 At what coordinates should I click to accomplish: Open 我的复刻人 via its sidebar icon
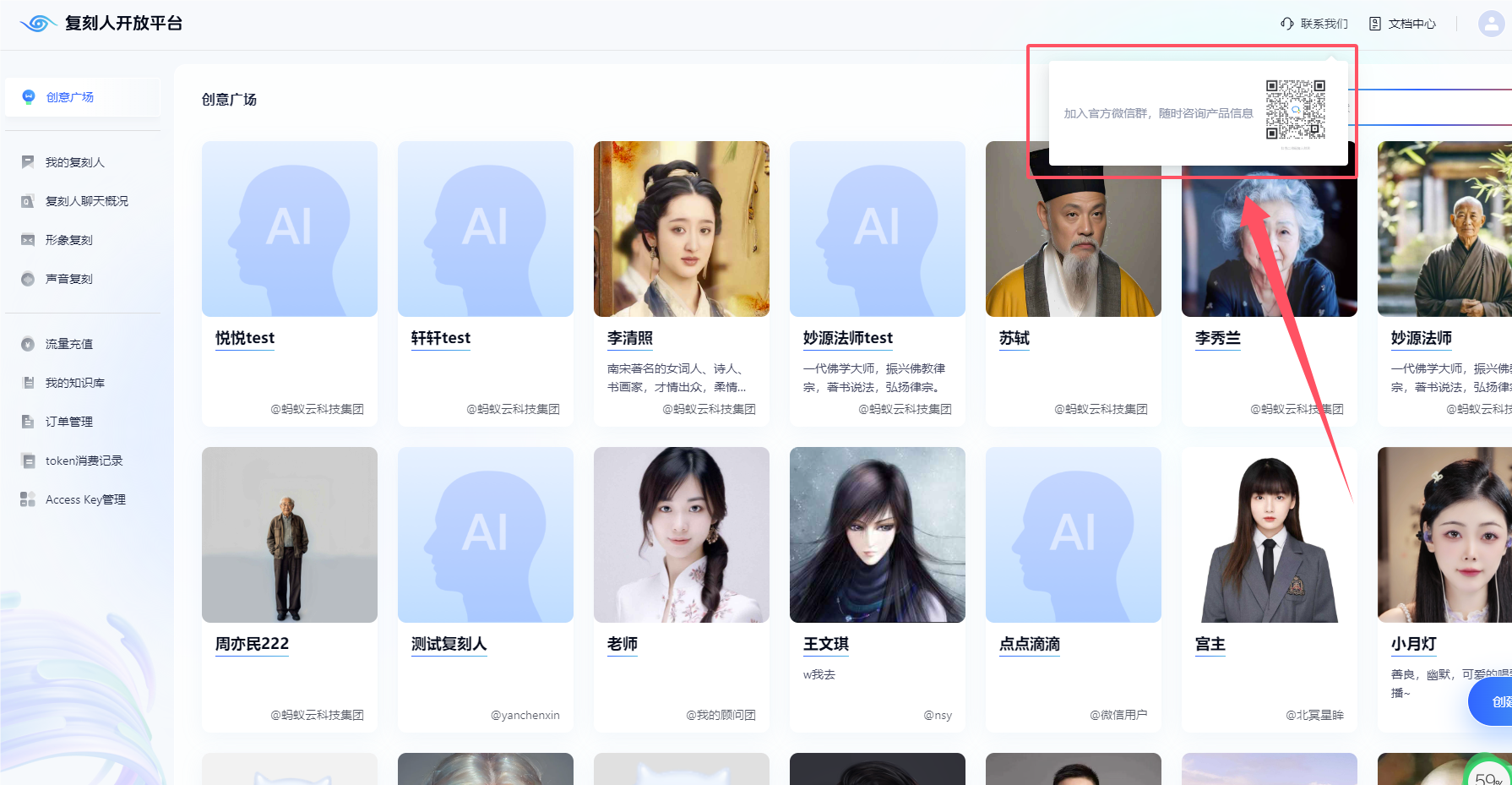pos(28,162)
